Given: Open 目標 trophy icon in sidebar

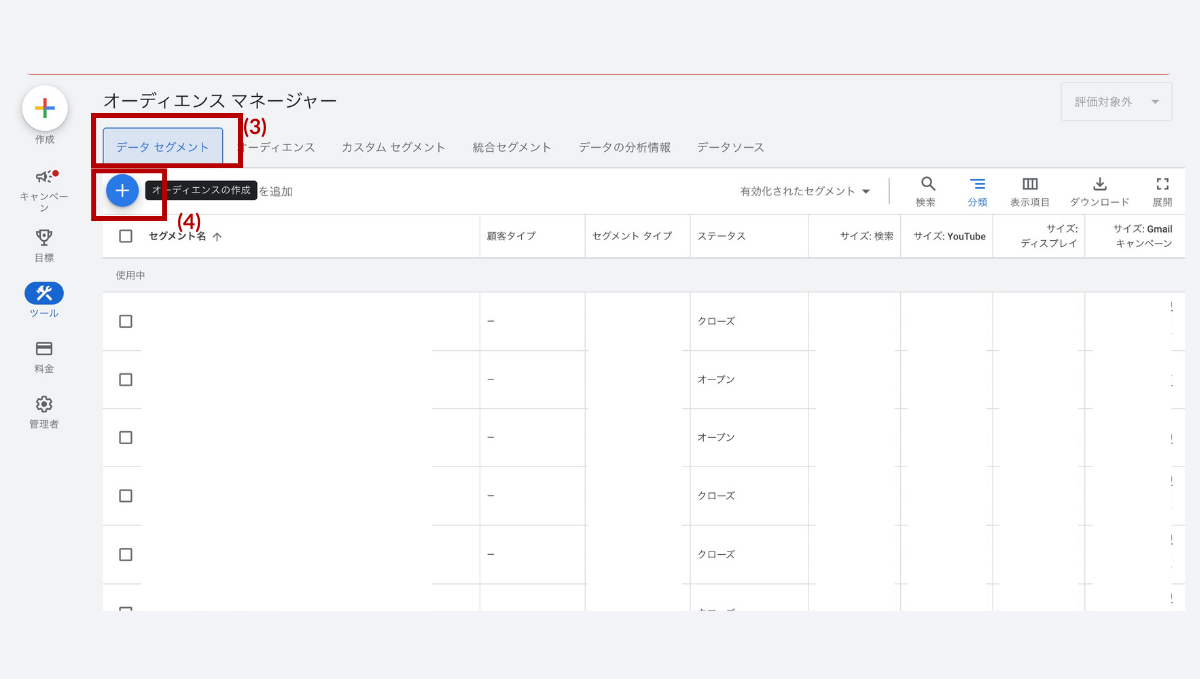Looking at the screenshot, I should click(x=44, y=237).
